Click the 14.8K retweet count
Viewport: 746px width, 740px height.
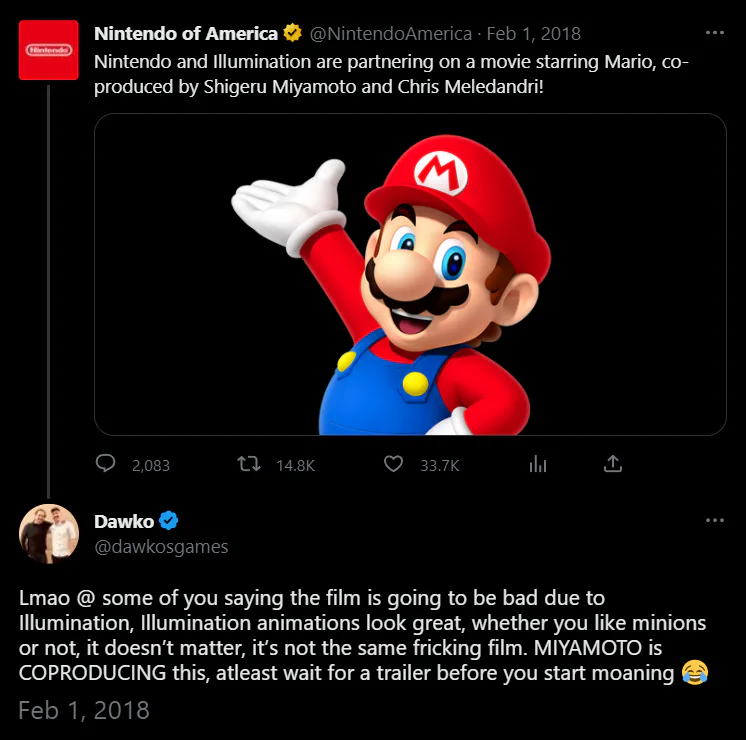[x=295, y=465]
